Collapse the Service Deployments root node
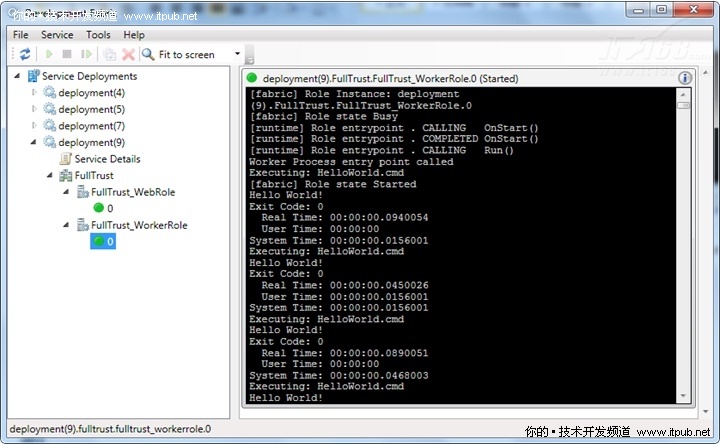 [17, 76]
